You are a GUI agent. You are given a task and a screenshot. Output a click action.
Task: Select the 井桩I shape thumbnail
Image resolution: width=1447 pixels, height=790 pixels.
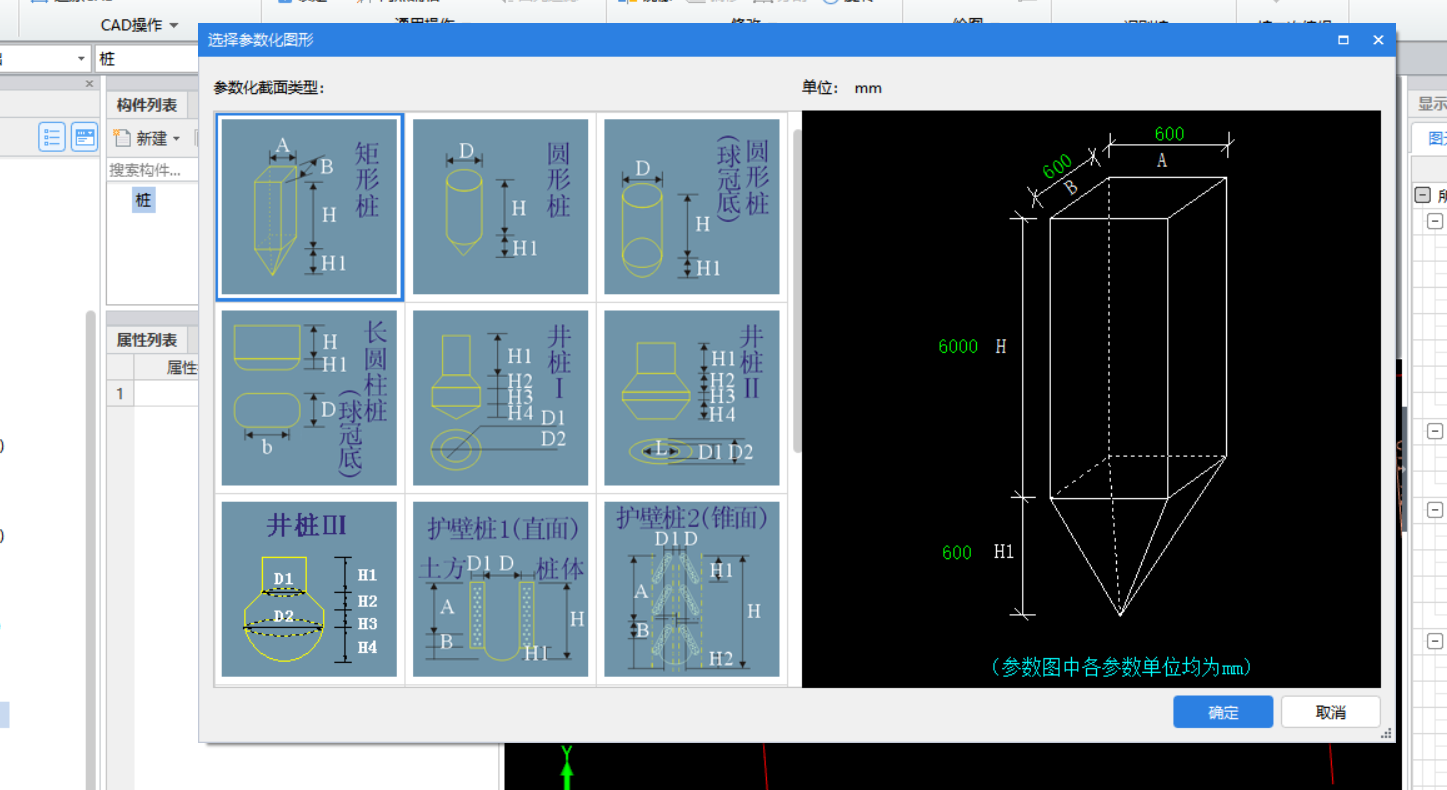[x=500, y=397]
